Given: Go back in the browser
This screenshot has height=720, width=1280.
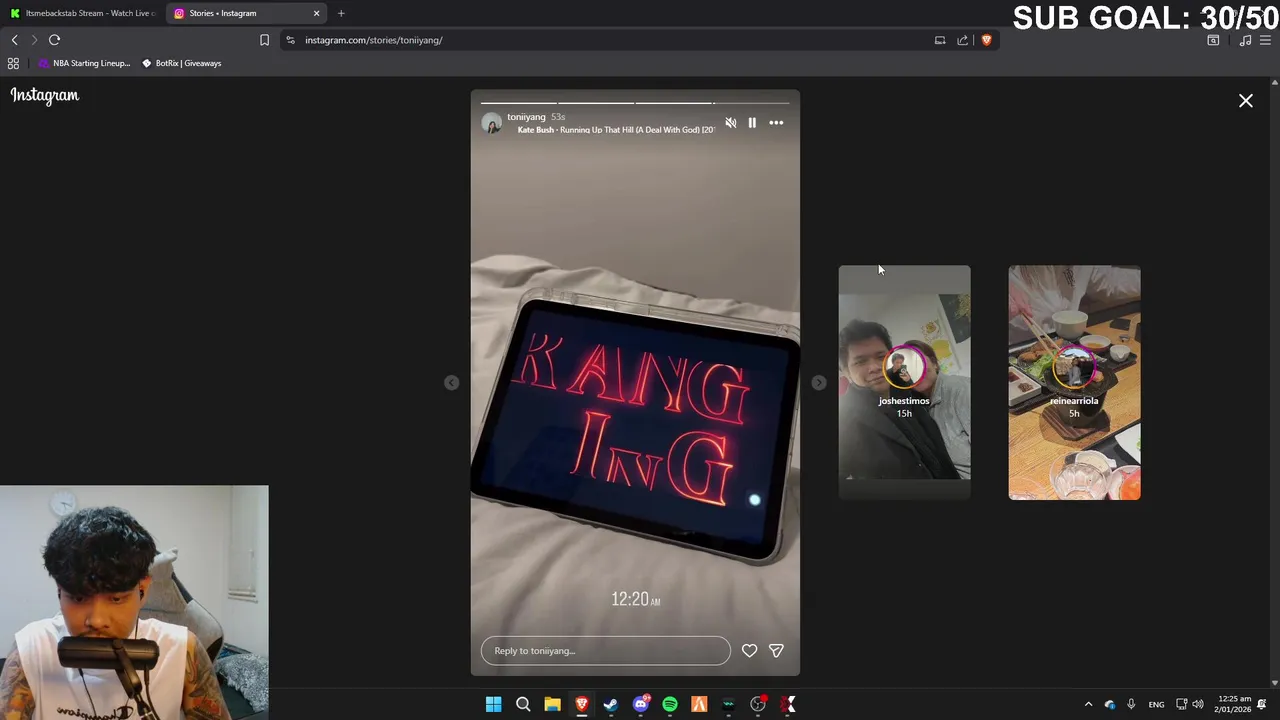Looking at the screenshot, I should (x=14, y=40).
